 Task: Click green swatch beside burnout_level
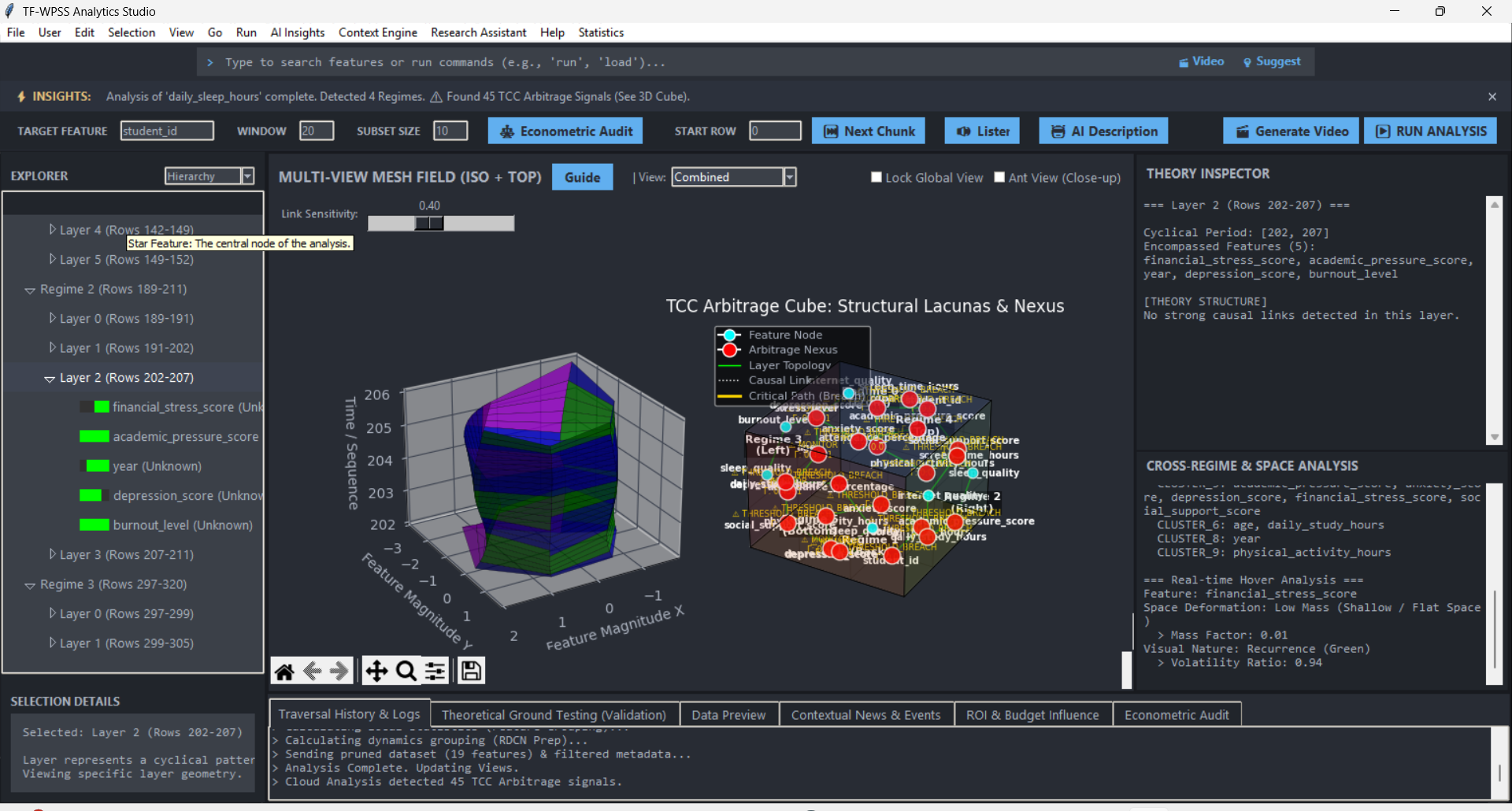(x=94, y=525)
